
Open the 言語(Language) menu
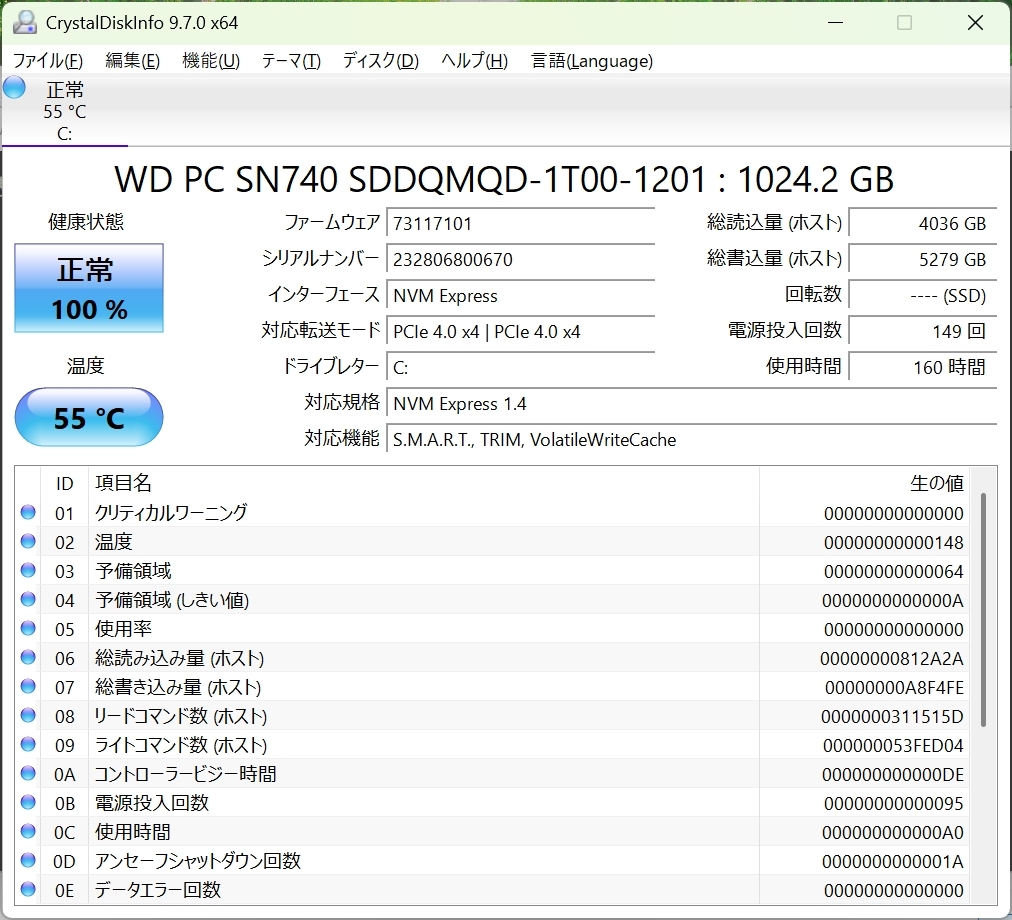pos(592,61)
